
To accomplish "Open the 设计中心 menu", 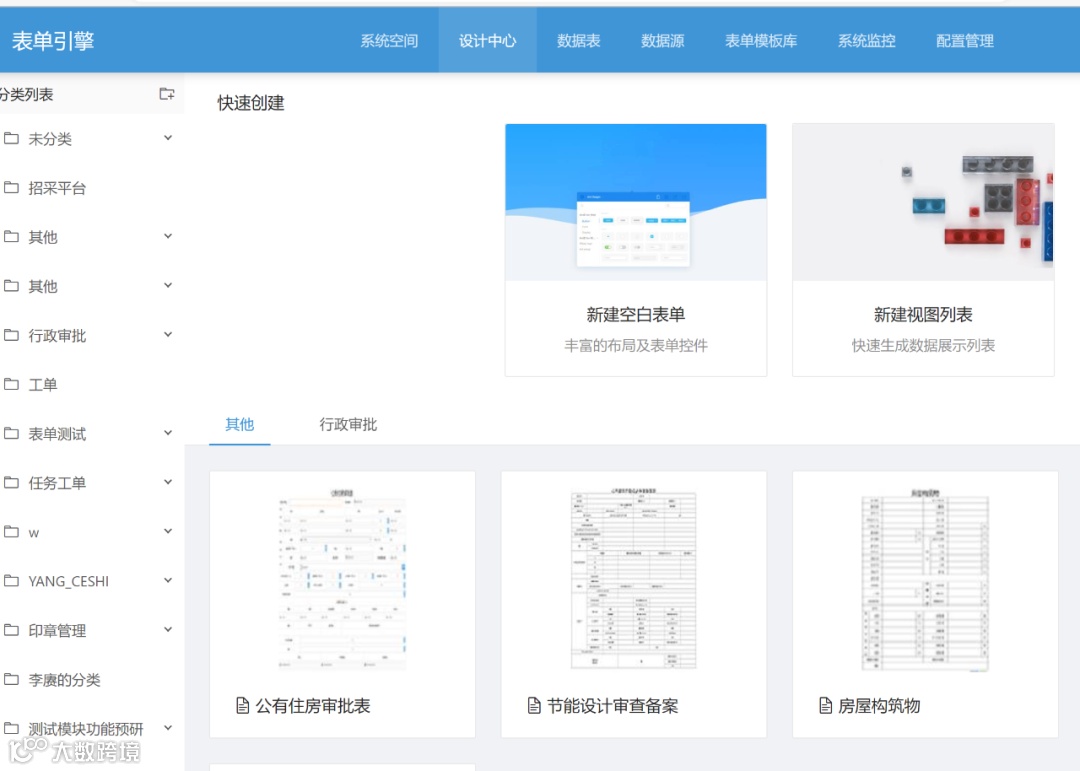I will coord(488,41).
